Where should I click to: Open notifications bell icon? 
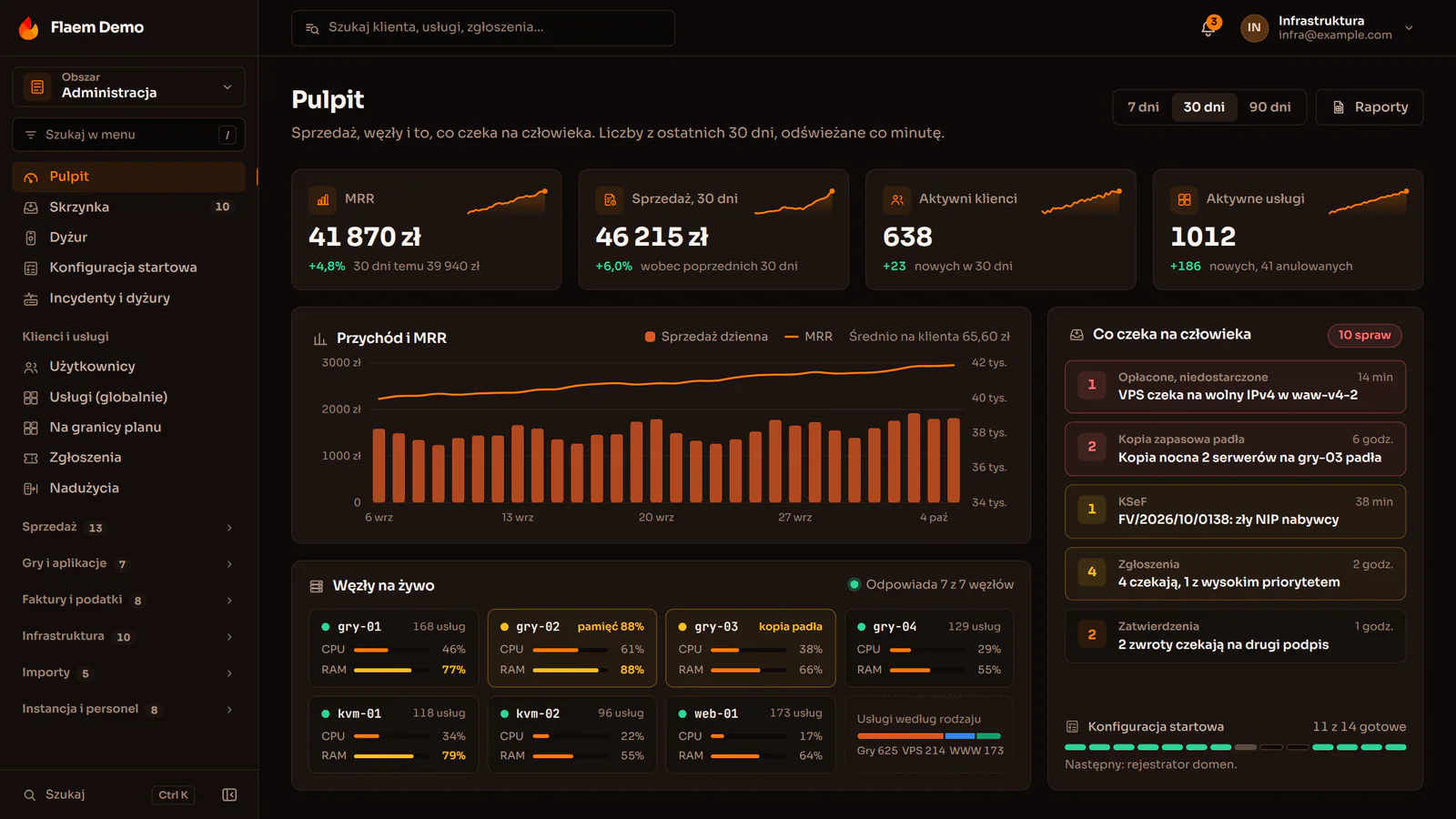coord(1208,28)
